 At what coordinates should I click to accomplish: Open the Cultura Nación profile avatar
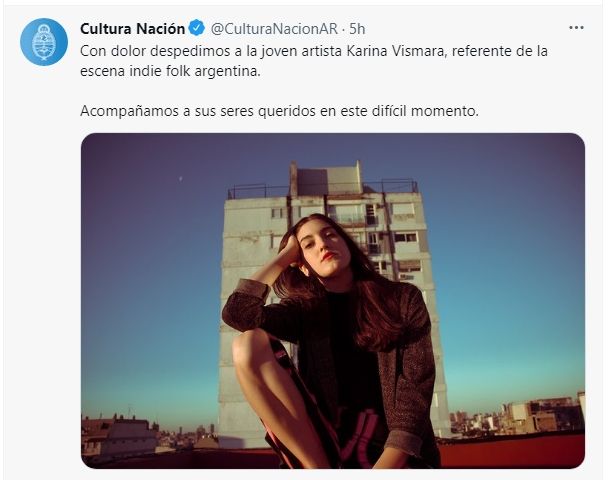[x=44, y=42]
